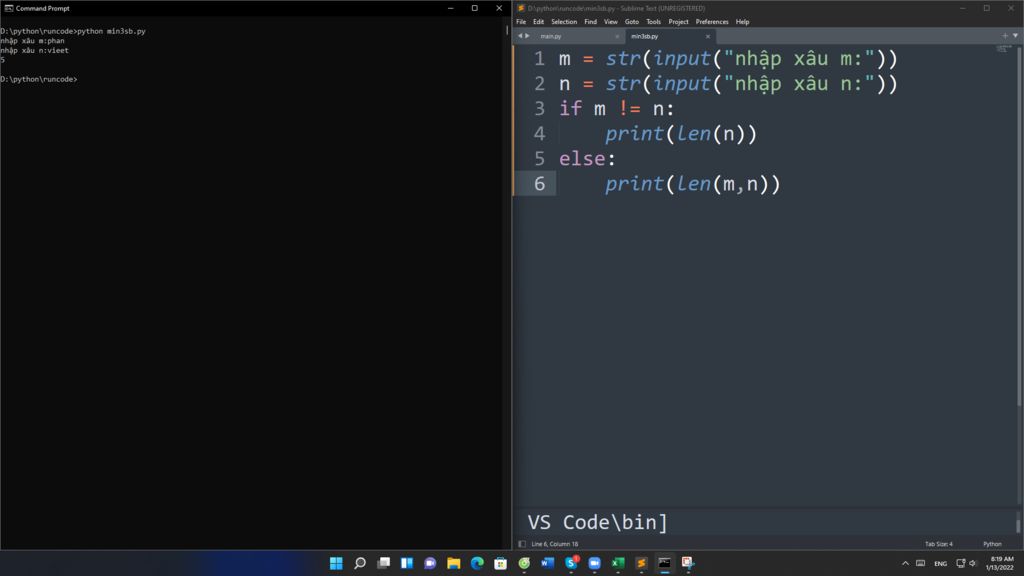The image size is (1024, 576).
Task: Open the green Coc Coc browser icon
Action: [x=524, y=563]
